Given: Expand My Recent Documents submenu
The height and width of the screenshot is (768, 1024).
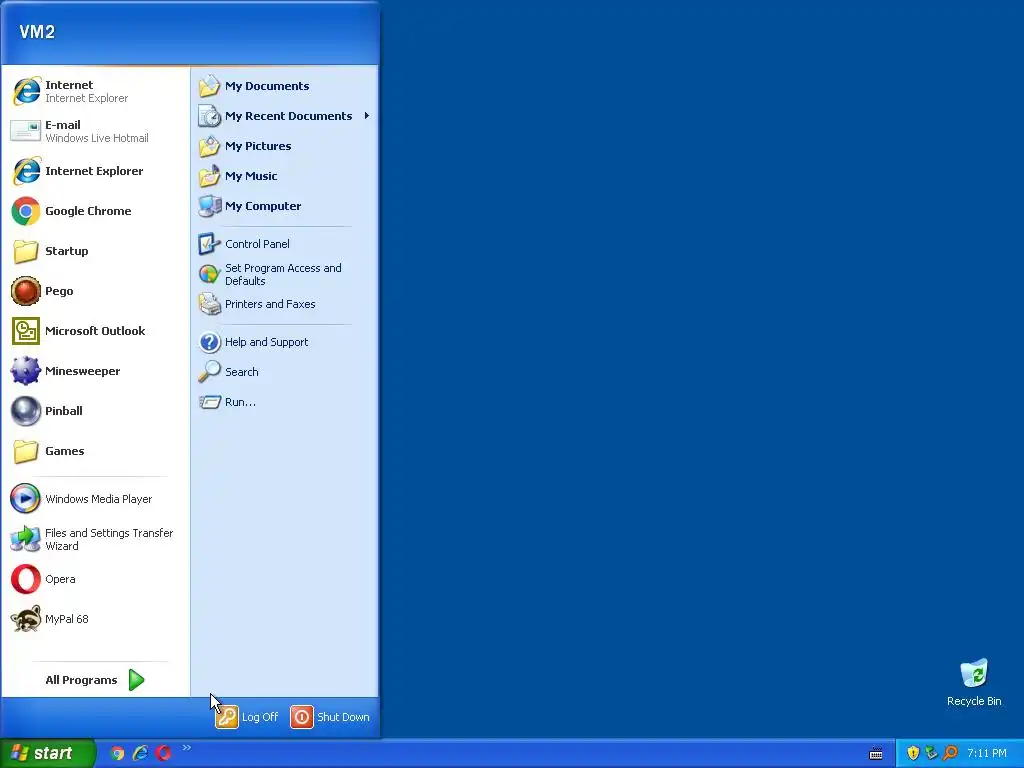Looking at the screenshot, I should click(x=285, y=116).
